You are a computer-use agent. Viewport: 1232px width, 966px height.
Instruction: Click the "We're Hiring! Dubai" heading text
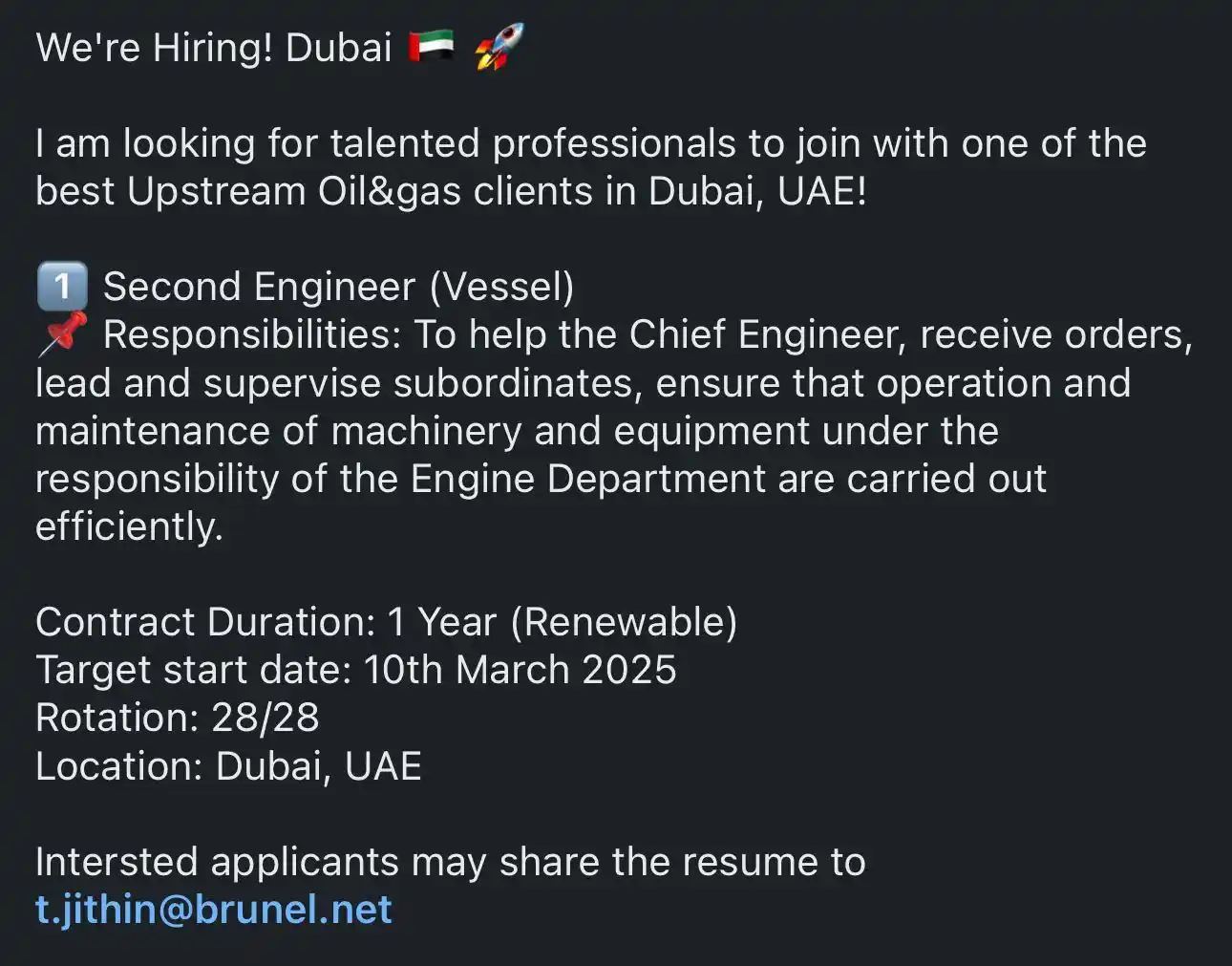click(214, 48)
